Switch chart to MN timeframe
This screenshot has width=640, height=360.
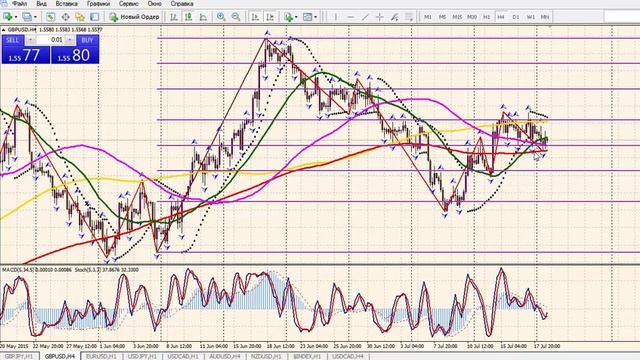[544, 17]
